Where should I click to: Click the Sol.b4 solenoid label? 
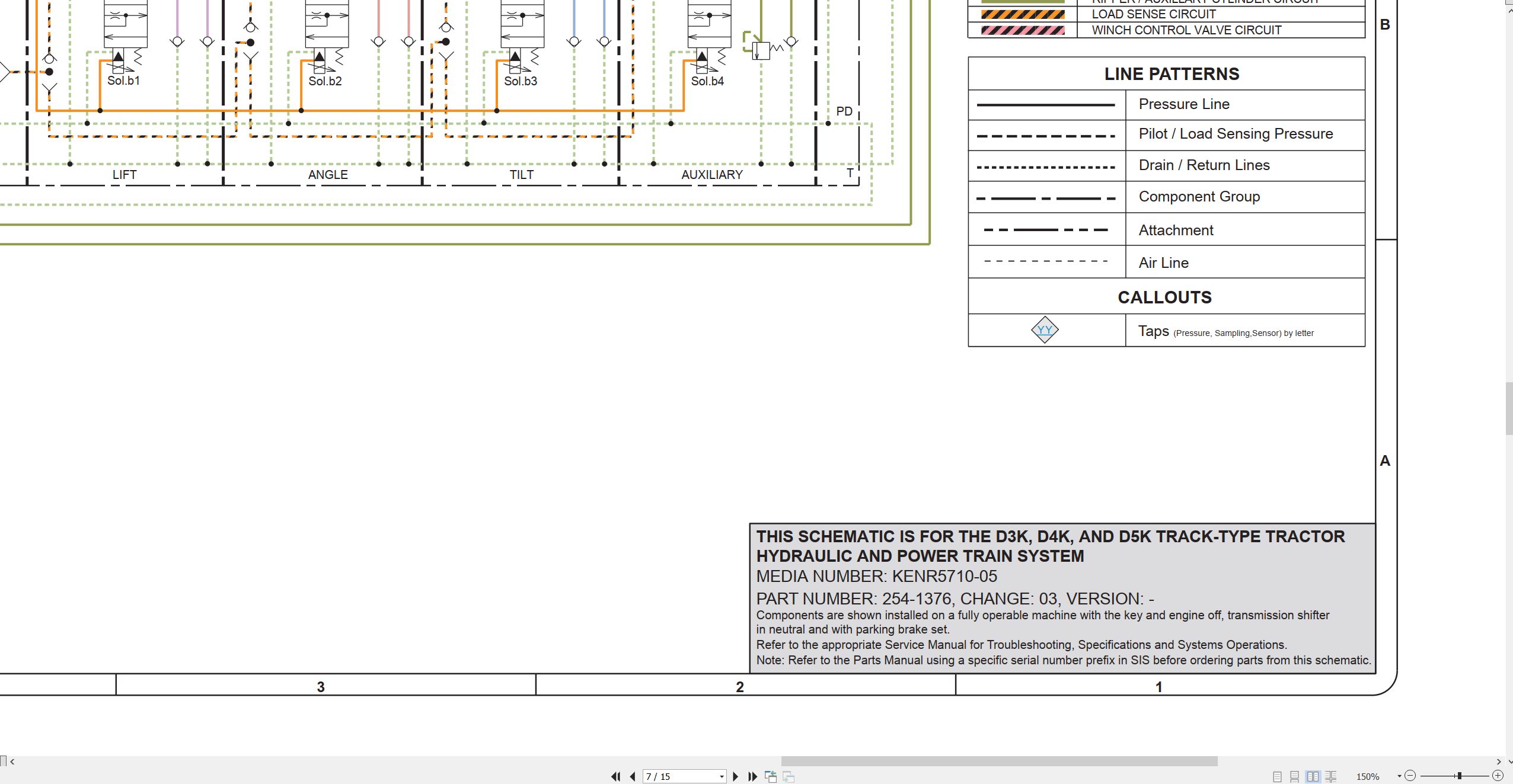707,81
